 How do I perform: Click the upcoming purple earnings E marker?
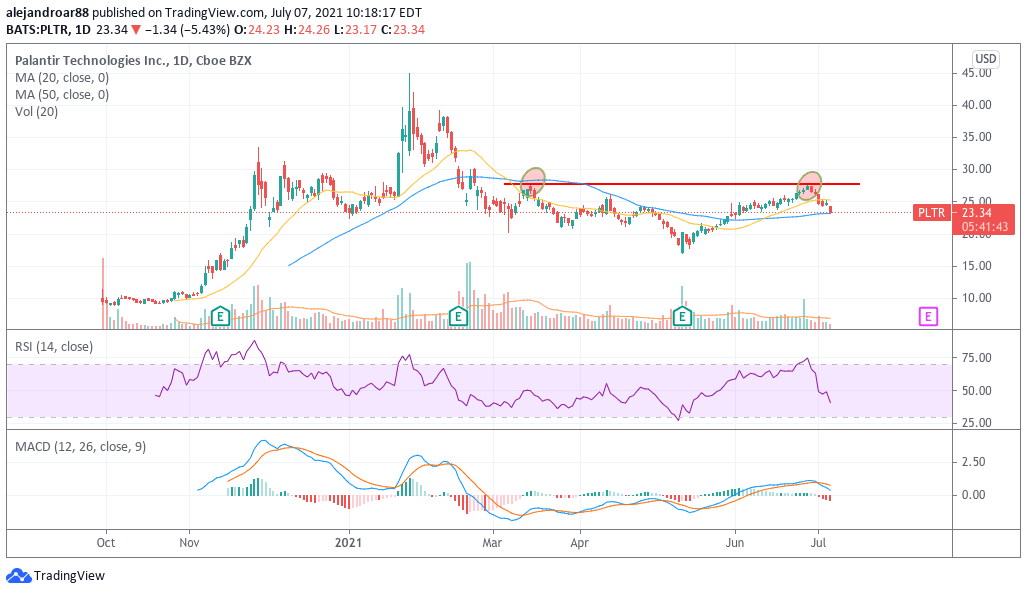928,317
